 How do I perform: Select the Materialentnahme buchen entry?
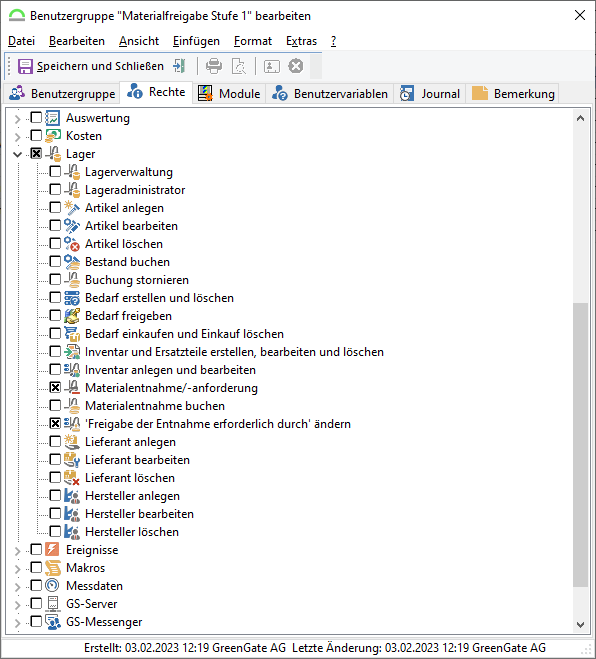click(x=155, y=406)
